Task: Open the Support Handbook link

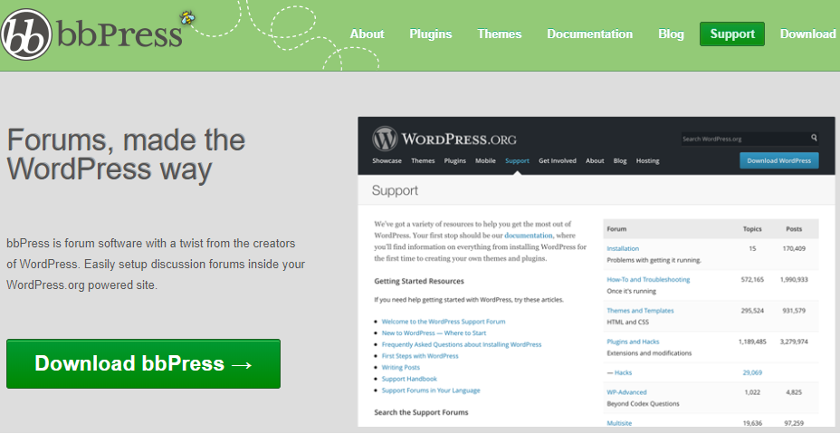Action: (409, 379)
